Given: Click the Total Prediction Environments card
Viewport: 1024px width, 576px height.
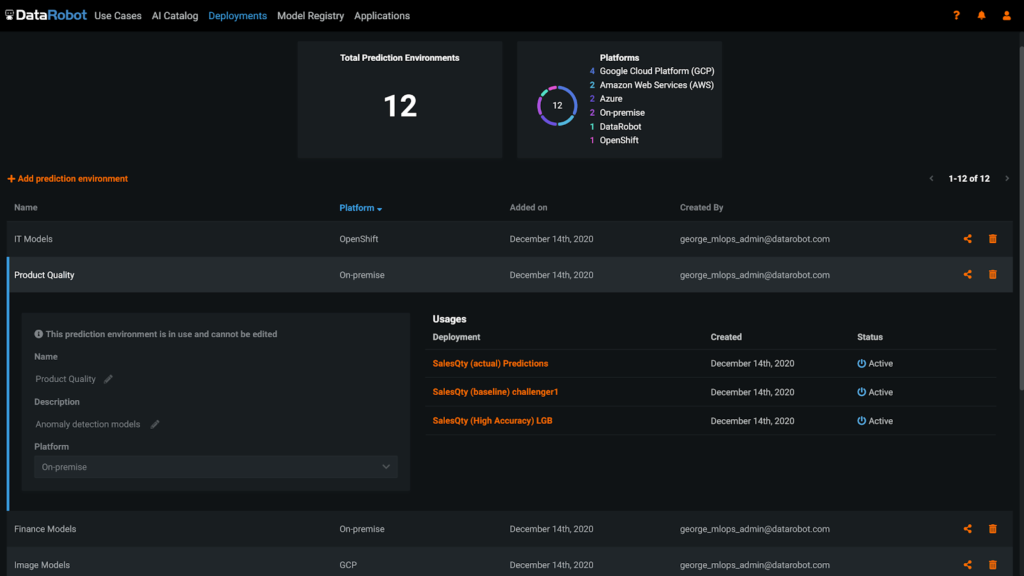Looking at the screenshot, I should (400, 99).
